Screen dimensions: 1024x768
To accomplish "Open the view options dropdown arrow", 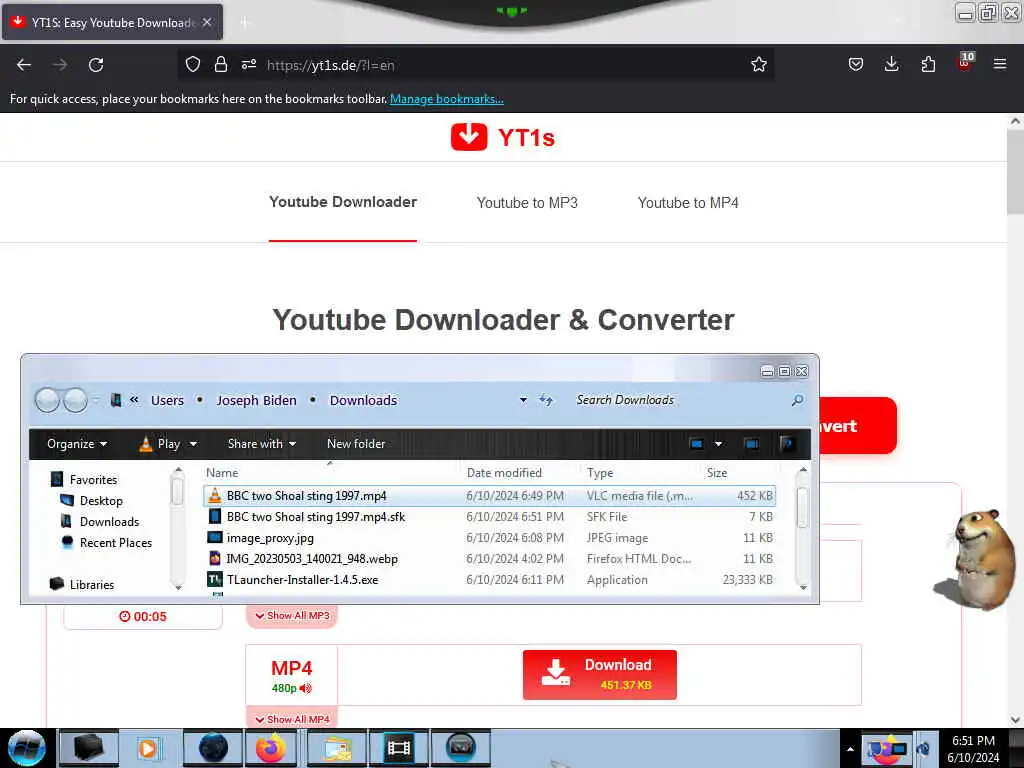I will tap(718, 444).
